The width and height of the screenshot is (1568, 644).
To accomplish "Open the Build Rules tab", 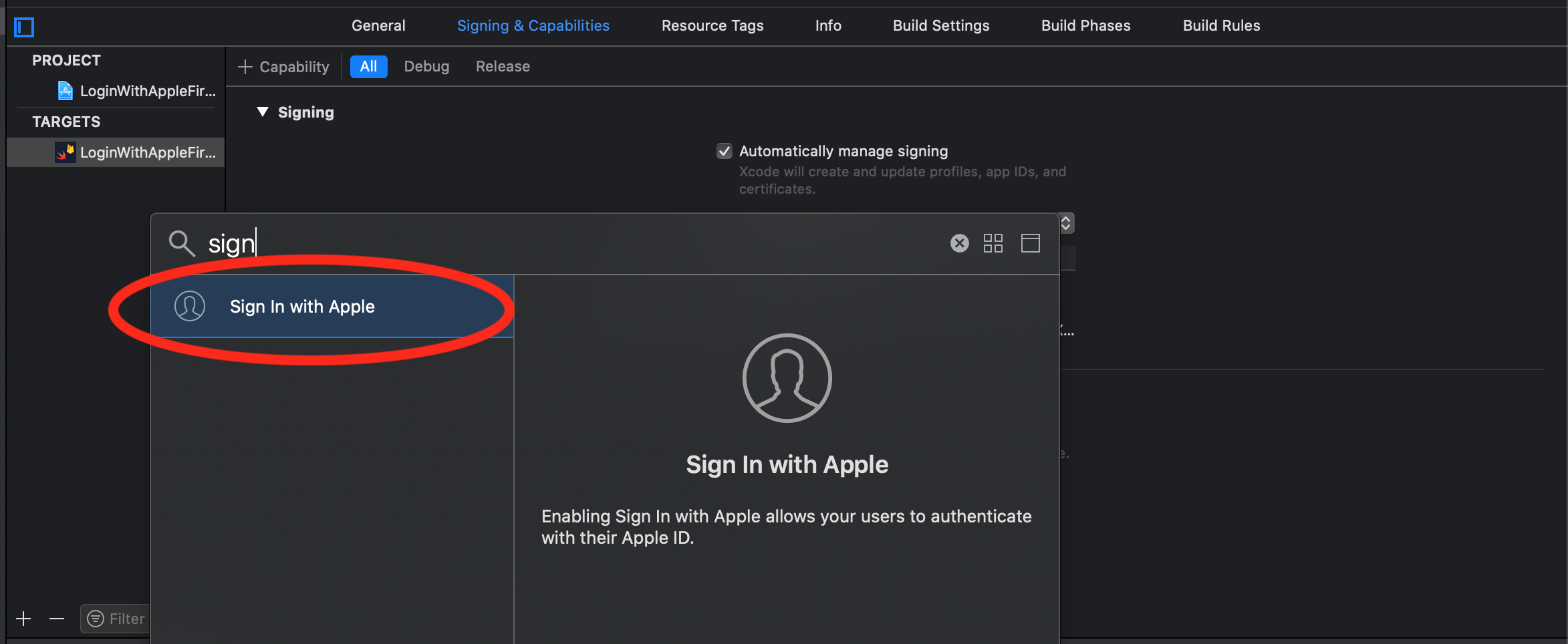I will point(1221,25).
